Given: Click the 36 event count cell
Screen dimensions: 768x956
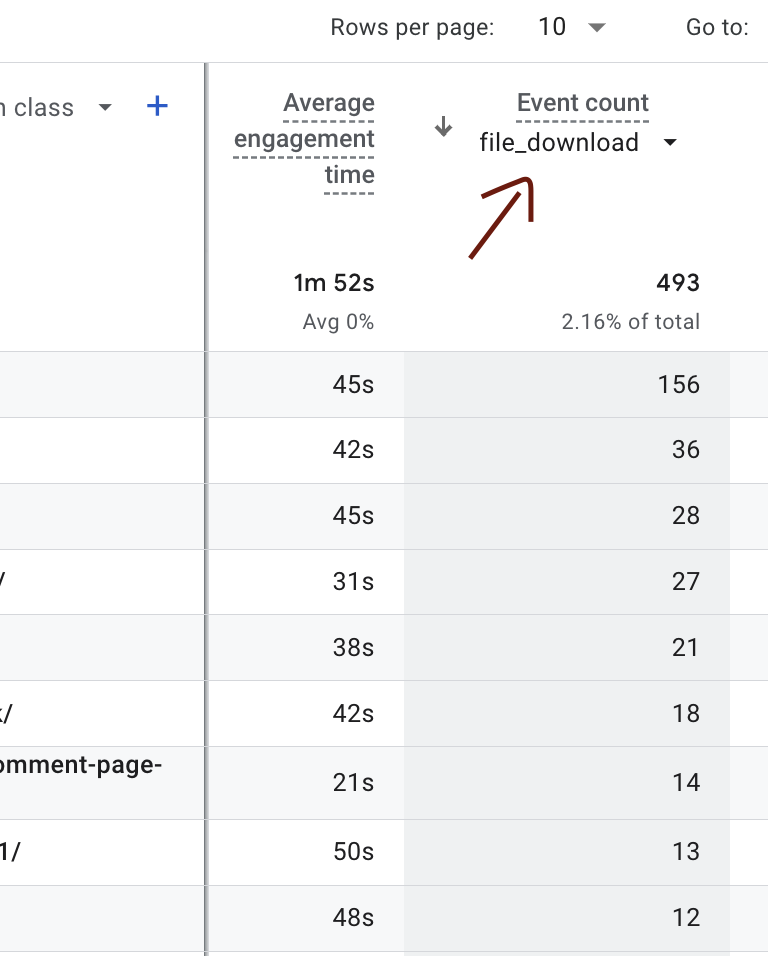Looking at the screenshot, I should (686, 450).
